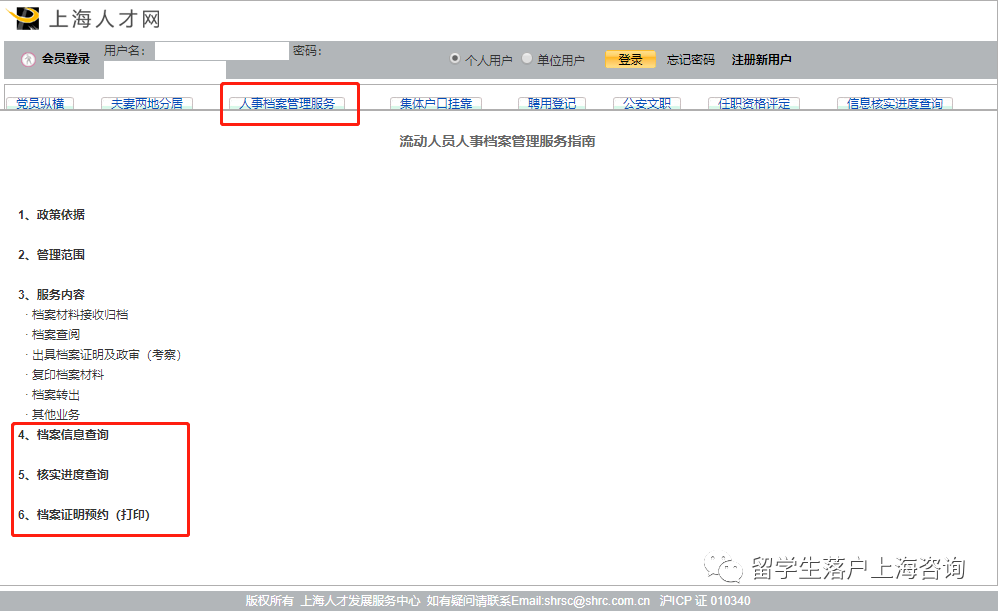Screen dimensions: 998x612
Task: Switch to the 人事档案管理服务 tab
Action: pos(289,101)
